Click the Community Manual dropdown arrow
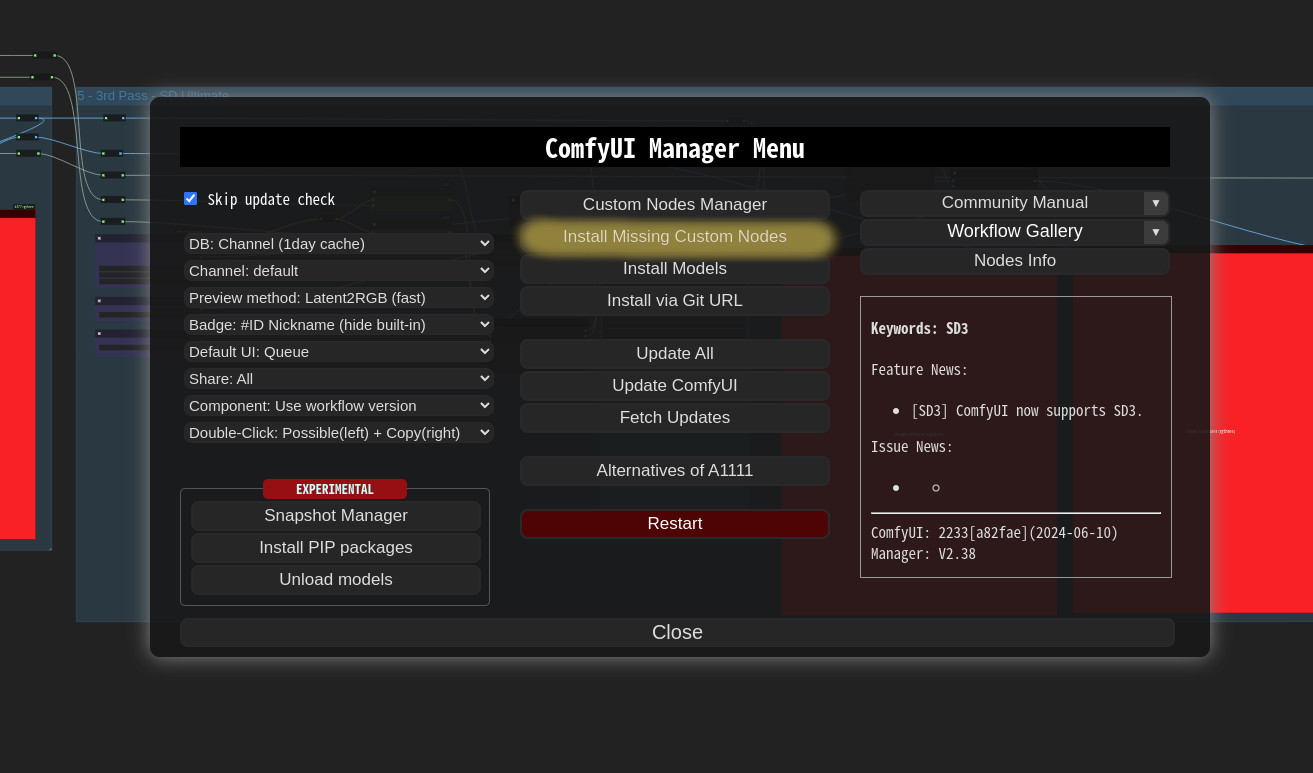This screenshot has width=1313, height=773. 1156,203
